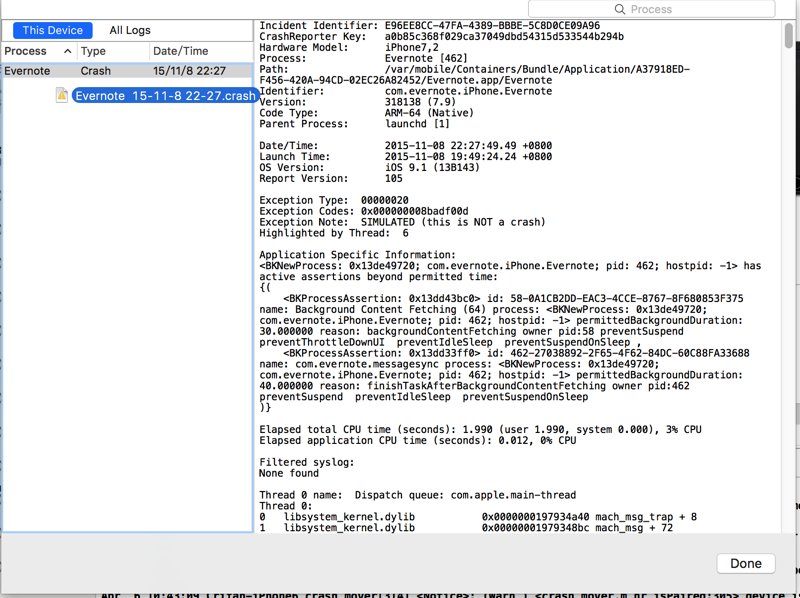Sort by the Type column header
The width and height of the screenshot is (800, 598).
click(x=113, y=51)
